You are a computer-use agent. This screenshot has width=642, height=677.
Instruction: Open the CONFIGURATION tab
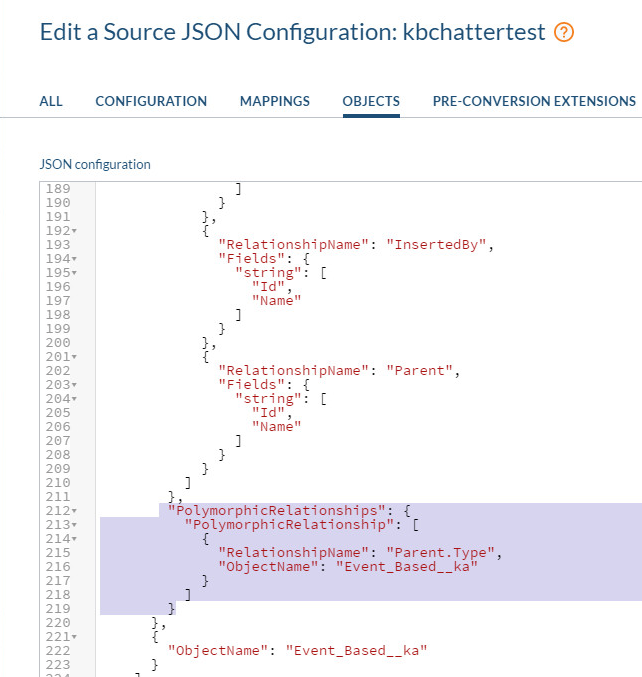pos(151,101)
